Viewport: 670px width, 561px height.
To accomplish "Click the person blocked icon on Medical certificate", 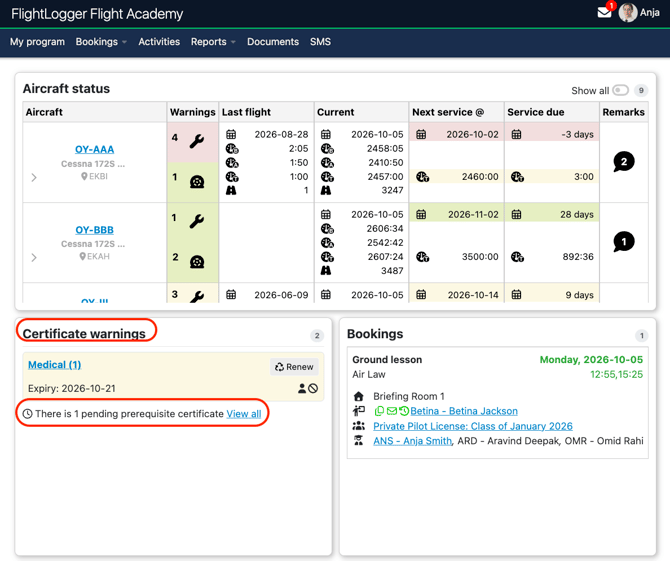I will 308,388.
